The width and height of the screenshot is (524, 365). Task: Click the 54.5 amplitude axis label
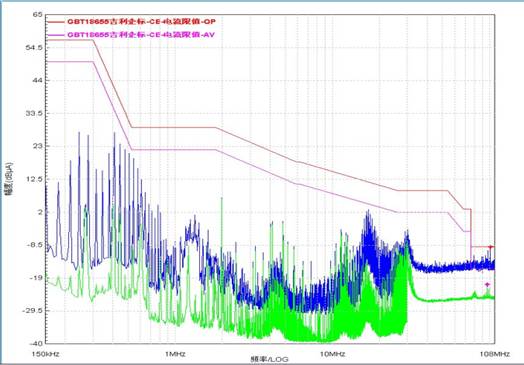(x=34, y=48)
